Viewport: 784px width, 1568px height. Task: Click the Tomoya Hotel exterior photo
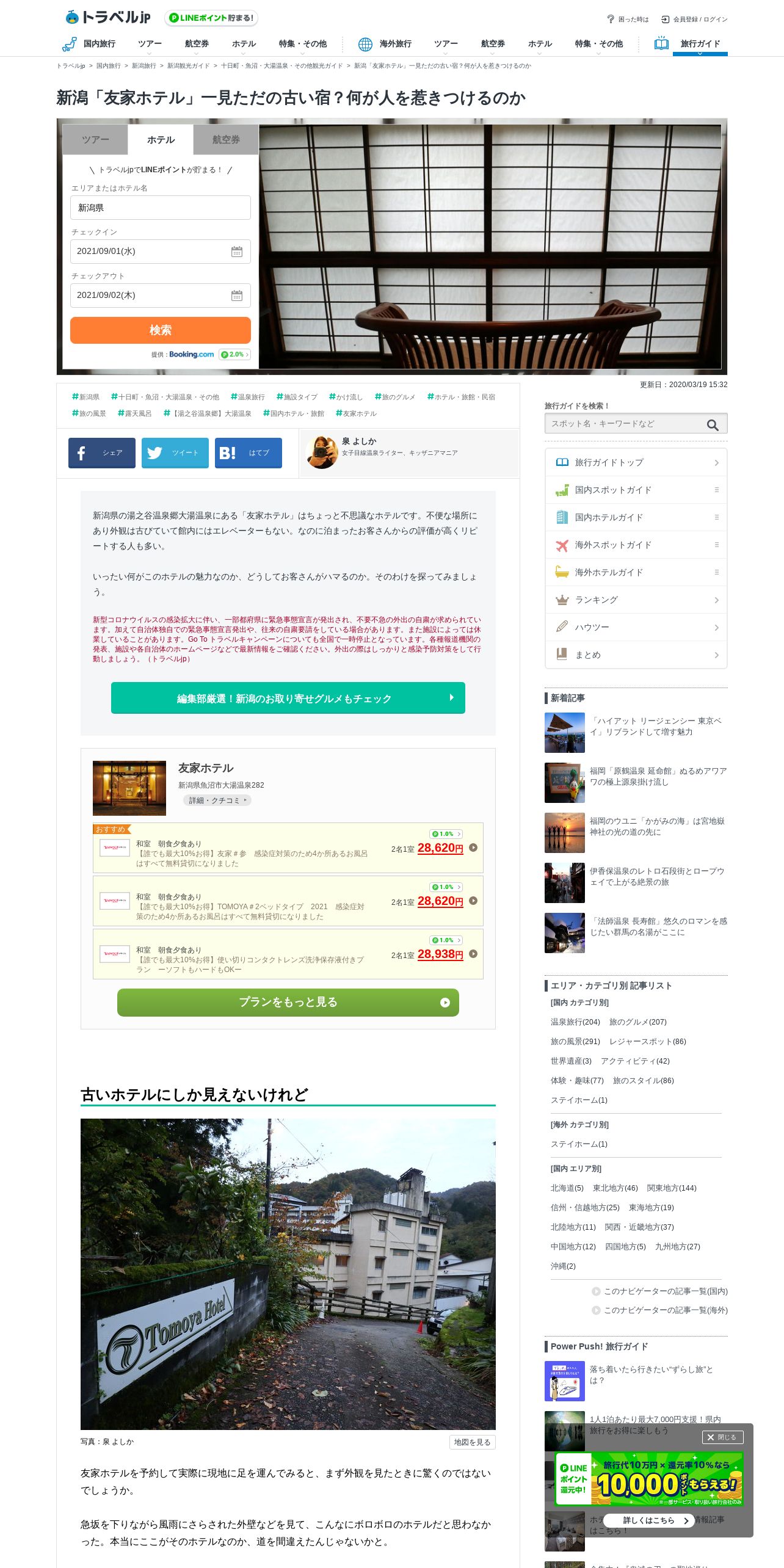pyautogui.click(x=288, y=1274)
